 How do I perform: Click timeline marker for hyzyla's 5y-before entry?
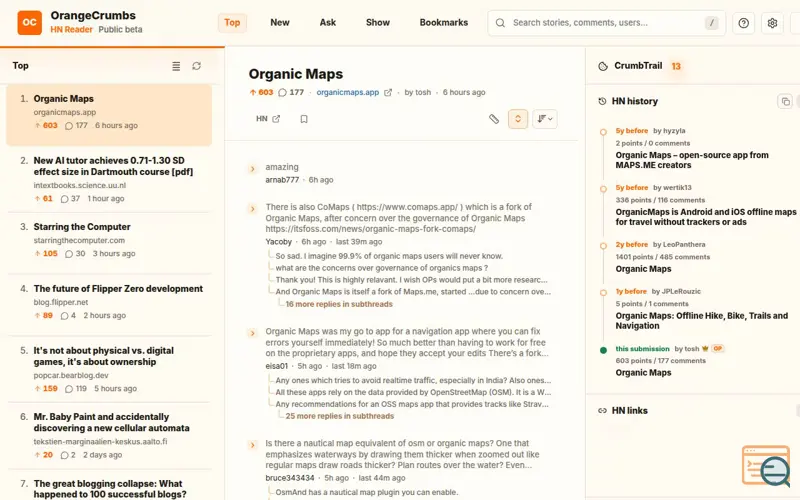click(x=603, y=132)
